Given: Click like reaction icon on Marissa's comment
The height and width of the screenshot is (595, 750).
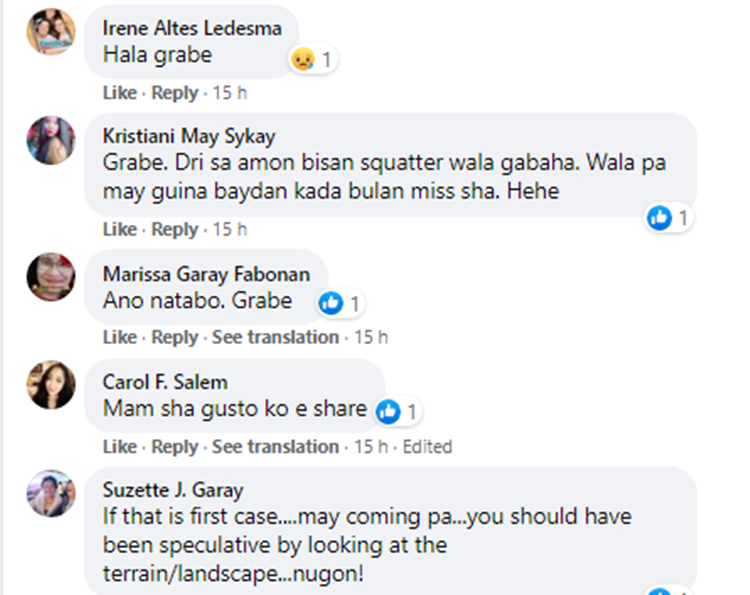Looking at the screenshot, I should click(329, 302).
